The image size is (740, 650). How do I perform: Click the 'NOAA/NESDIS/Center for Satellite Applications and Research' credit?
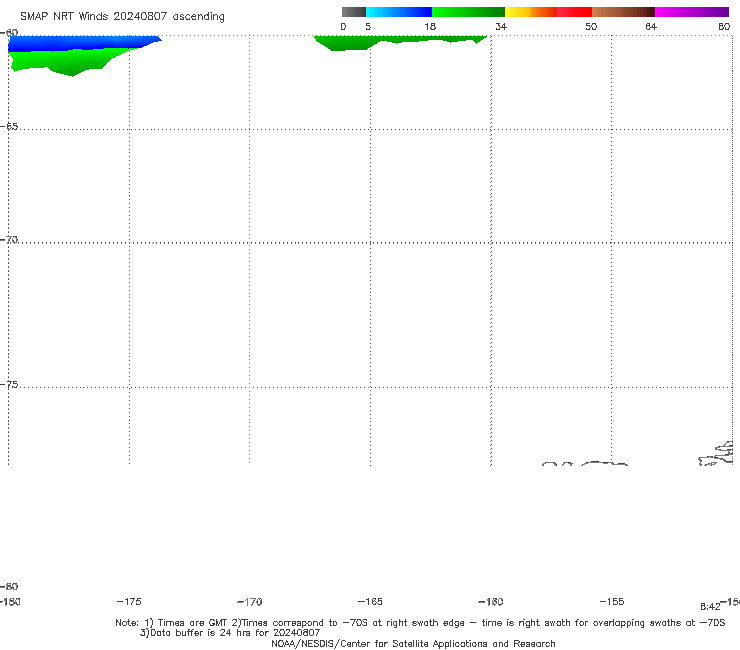(x=413, y=644)
